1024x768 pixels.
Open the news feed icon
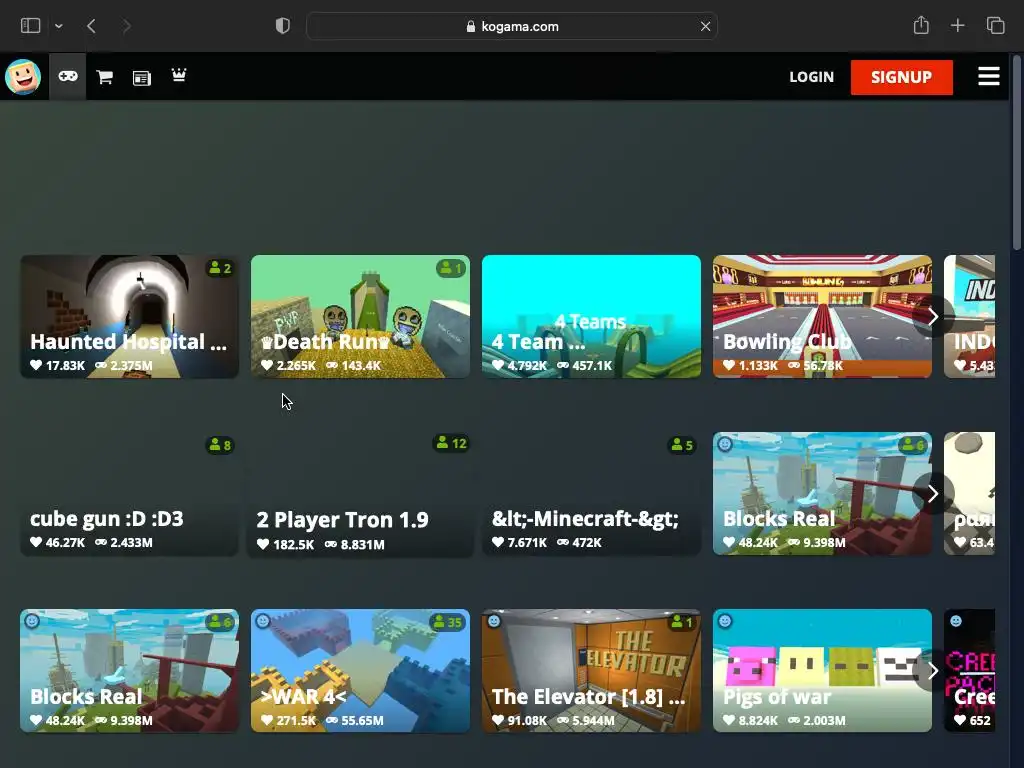(x=141, y=78)
